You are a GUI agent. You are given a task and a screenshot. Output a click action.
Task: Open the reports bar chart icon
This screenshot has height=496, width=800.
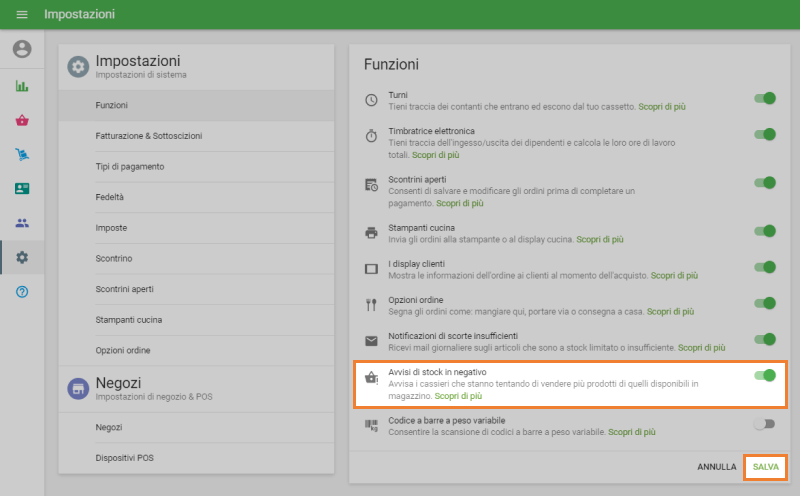[x=22, y=86]
